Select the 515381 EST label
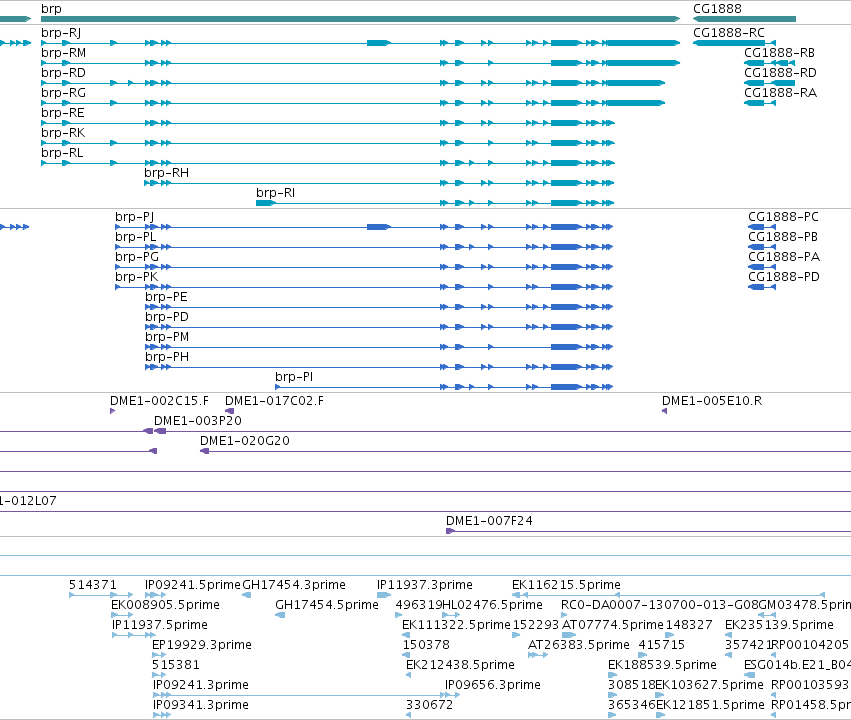The image size is (851, 720). [176, 666]
